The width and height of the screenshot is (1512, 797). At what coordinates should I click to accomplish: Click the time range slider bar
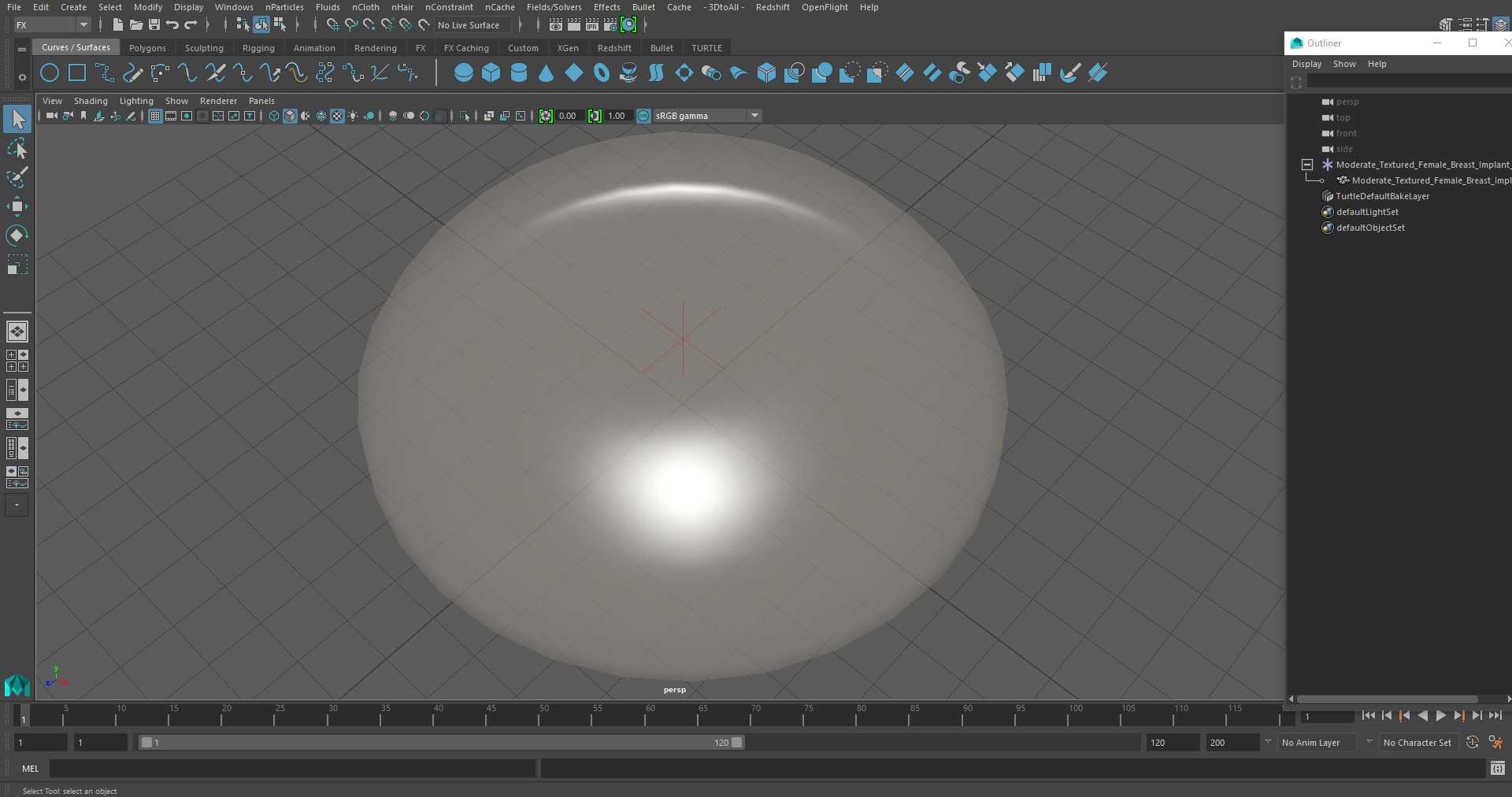441,742
